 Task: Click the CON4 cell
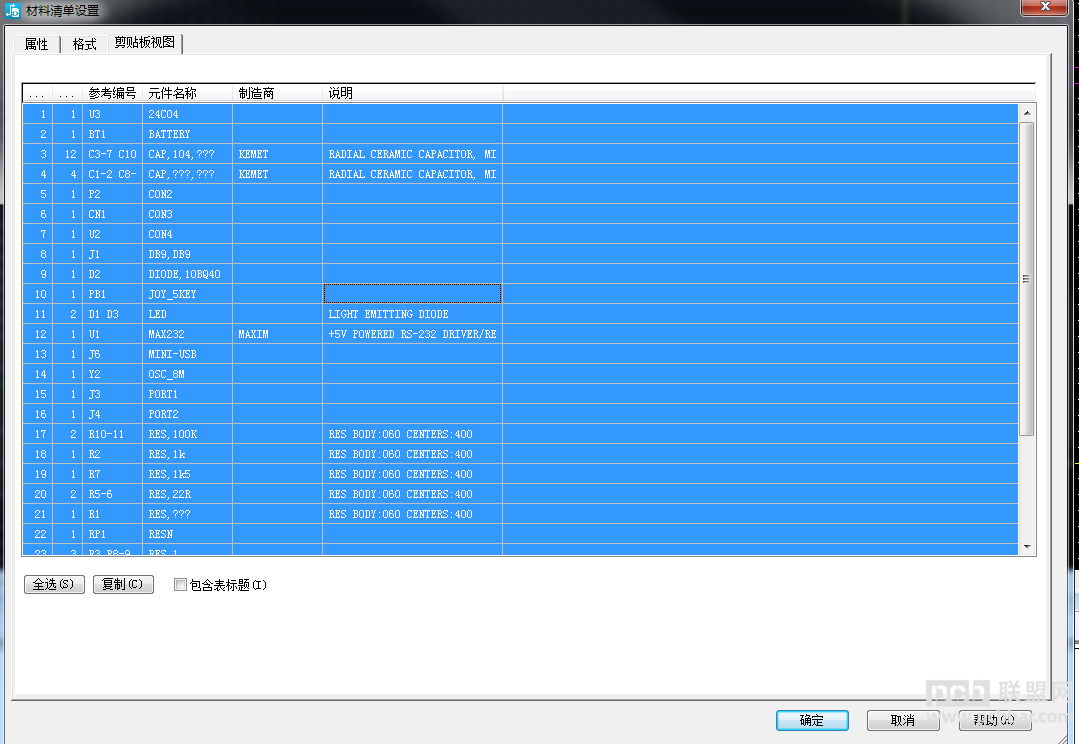187,234
